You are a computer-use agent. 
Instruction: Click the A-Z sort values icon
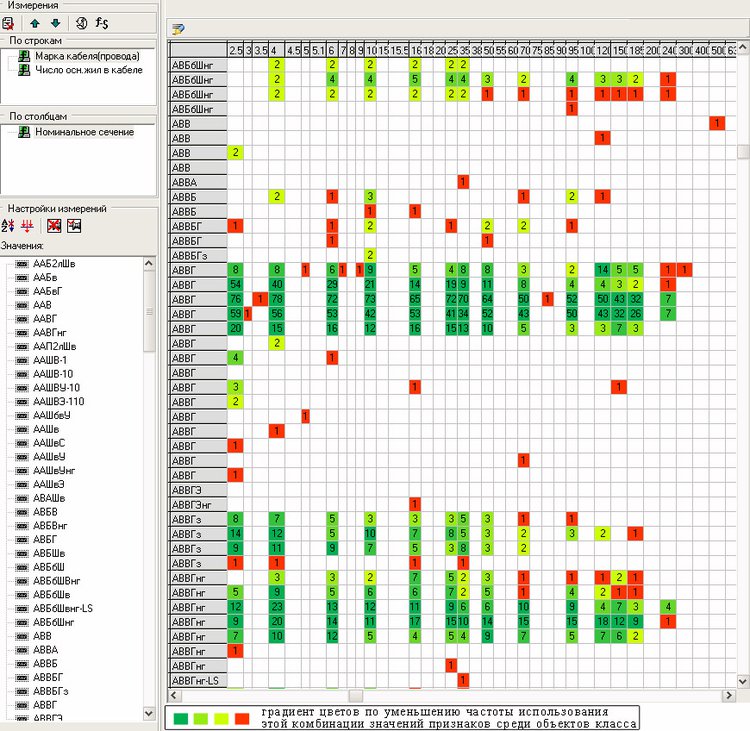click(9, 226)
